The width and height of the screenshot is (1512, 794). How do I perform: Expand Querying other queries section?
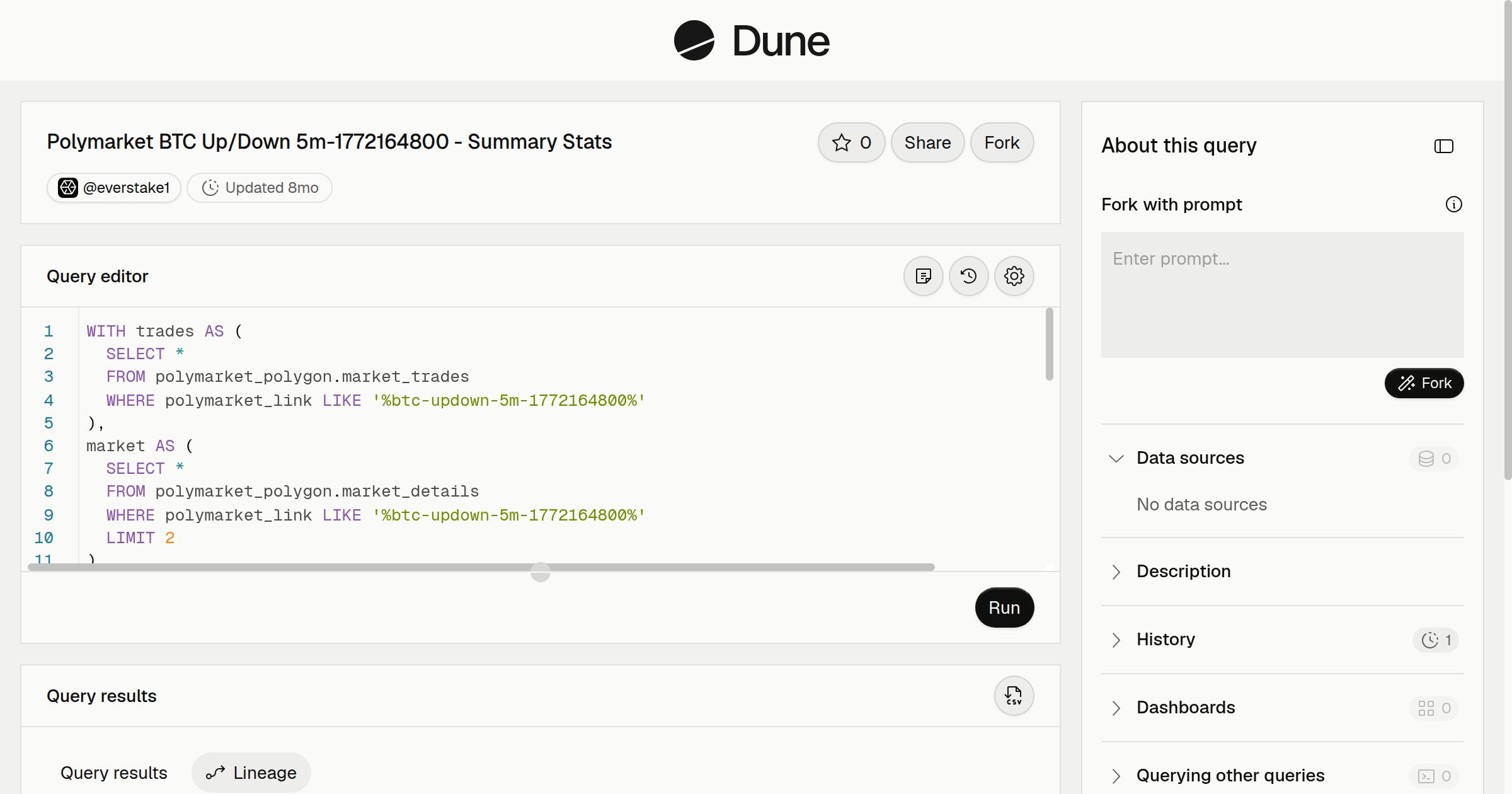click(x=1116, y=776)
